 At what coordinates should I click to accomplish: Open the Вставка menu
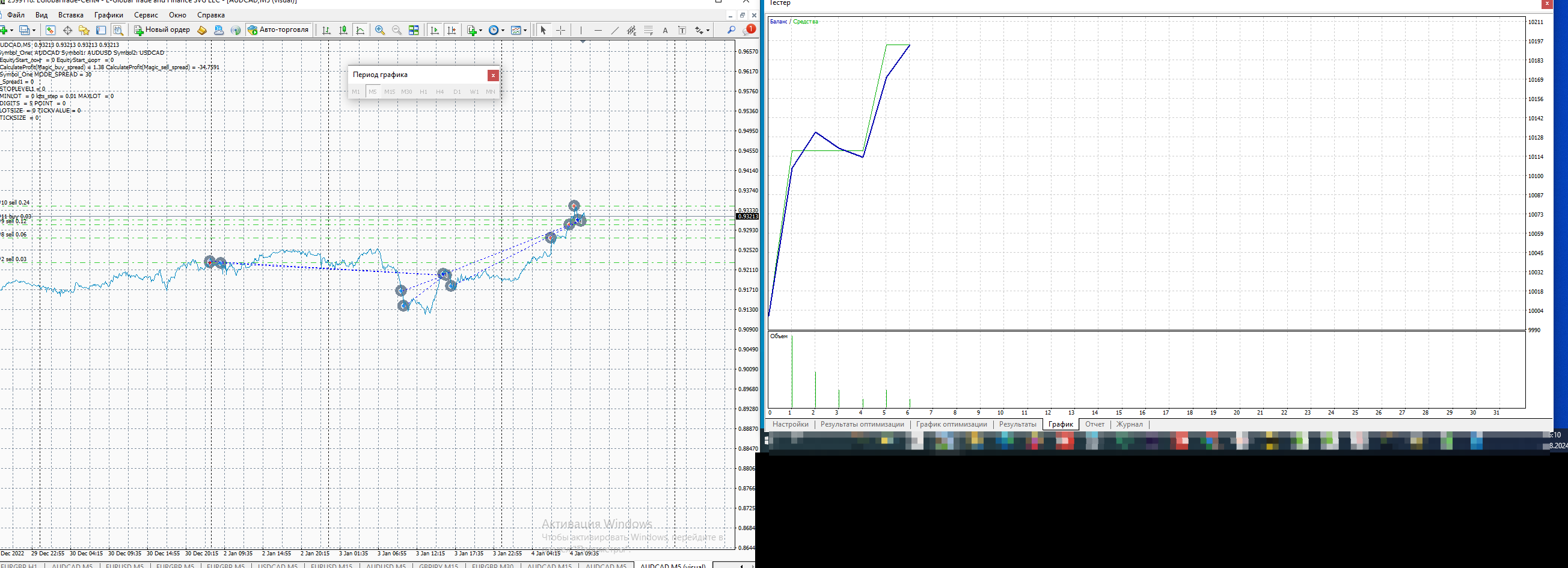(70, 14)
